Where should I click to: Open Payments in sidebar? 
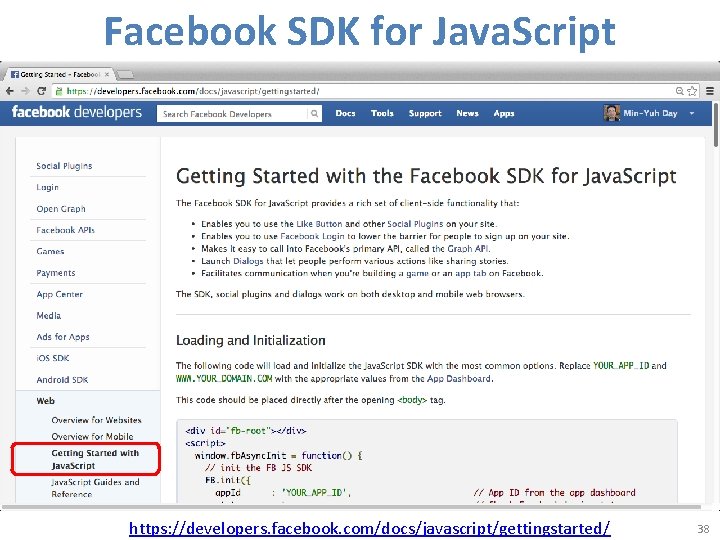point(56,273)
